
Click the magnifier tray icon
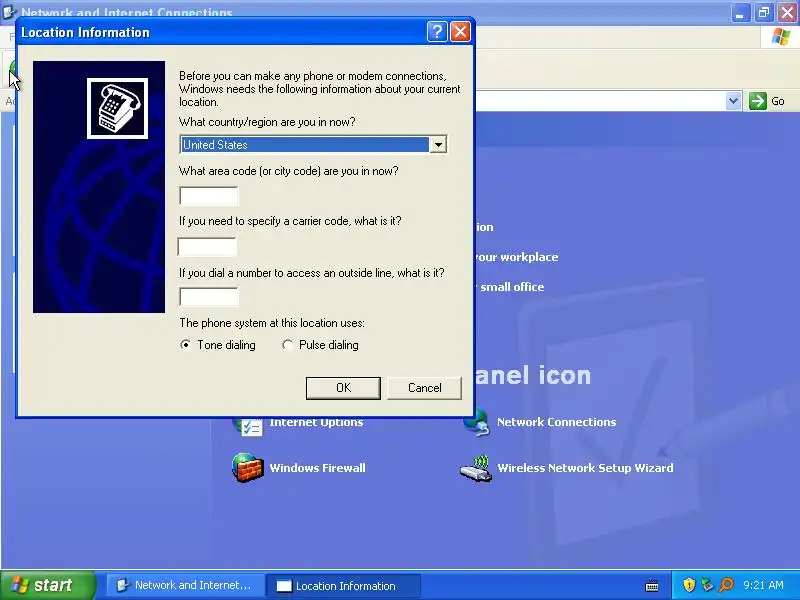[x=726, y=585]
